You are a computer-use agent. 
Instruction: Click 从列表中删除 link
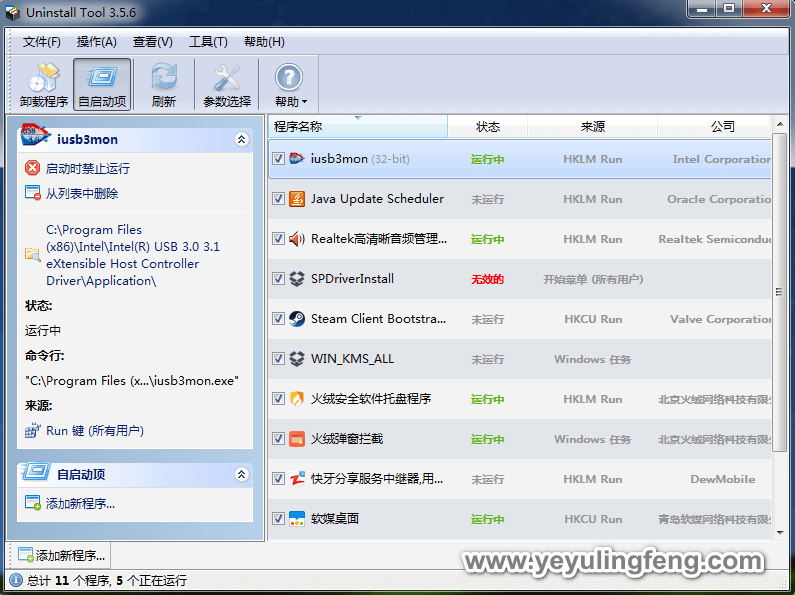(82, 194)
